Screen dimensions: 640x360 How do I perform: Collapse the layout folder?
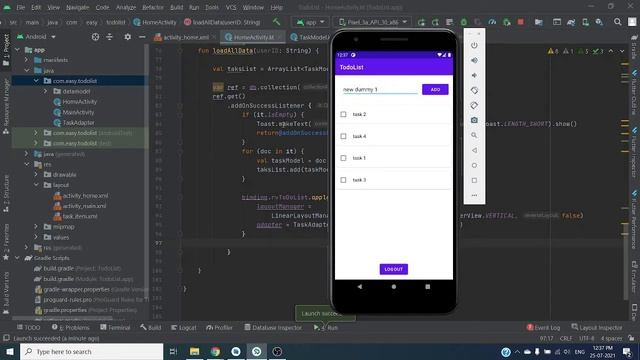point(36,185)
